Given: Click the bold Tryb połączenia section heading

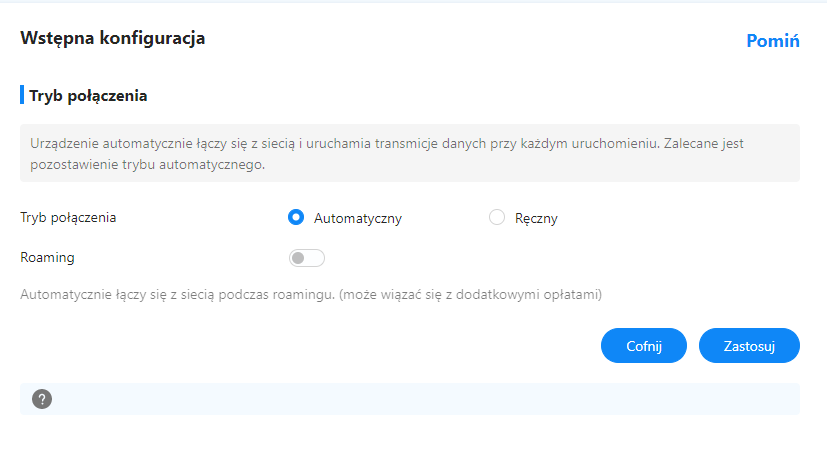Looking at the screenshot, I should click(x=88, y=96).
